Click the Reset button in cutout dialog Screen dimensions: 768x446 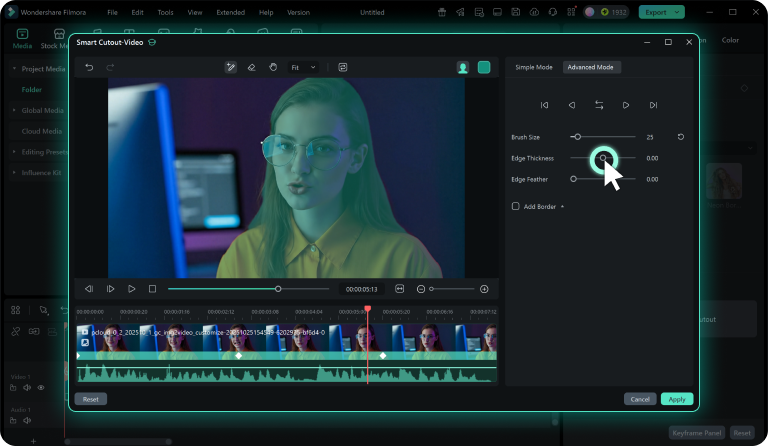(x=90, y=399)
